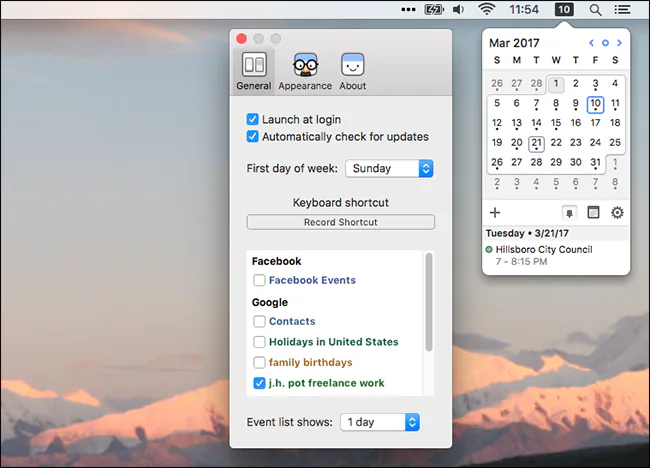Viewport: 650px width, 468px height.
Task: Select March 31 in the calendar
Action: click(x=595, y=162)
